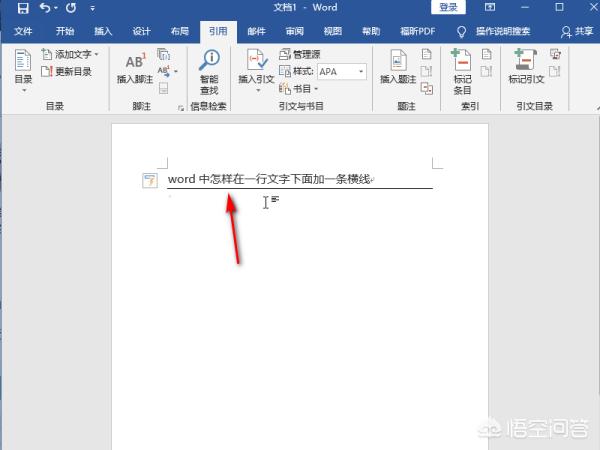Viewport: 600px width, 450px height.
Task: Open Ribbon Display Options icon
Action: (x=490, y=7)
